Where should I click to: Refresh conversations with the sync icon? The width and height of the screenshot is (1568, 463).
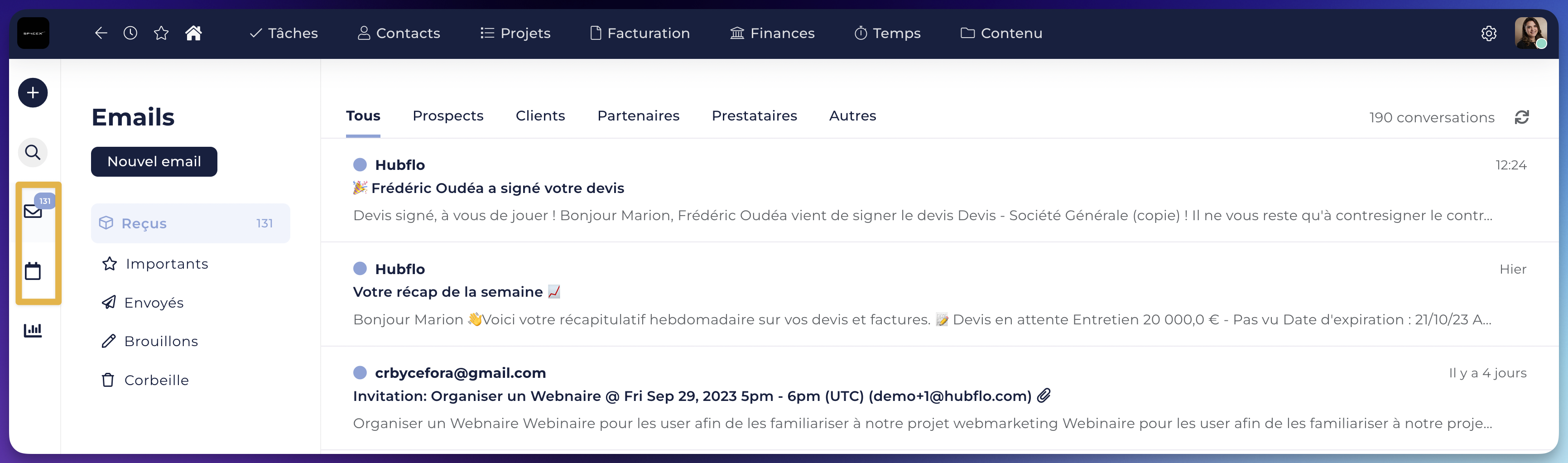point(1522,117)
